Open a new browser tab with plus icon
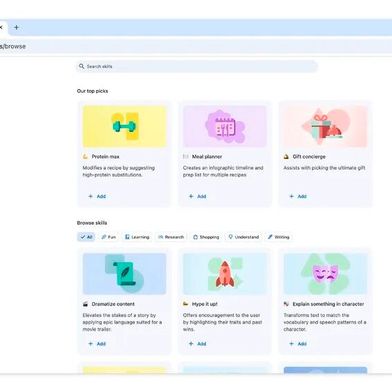Screen dimensions: 392x392 coord(16,27)
